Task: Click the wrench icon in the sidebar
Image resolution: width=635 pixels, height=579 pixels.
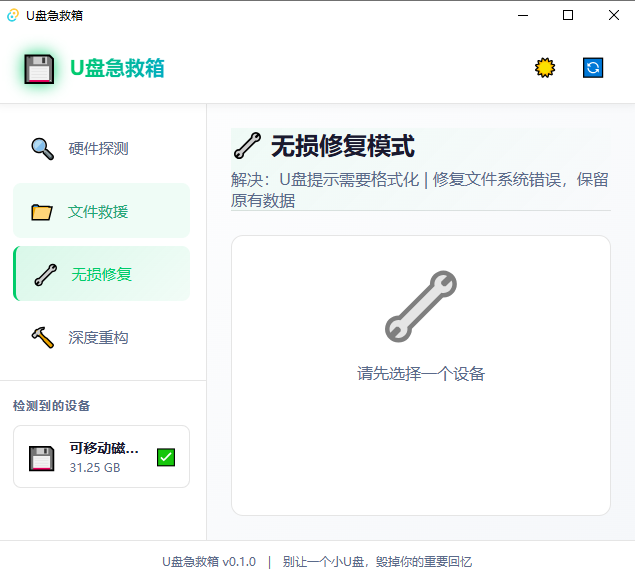Action: tap(45, 275)
